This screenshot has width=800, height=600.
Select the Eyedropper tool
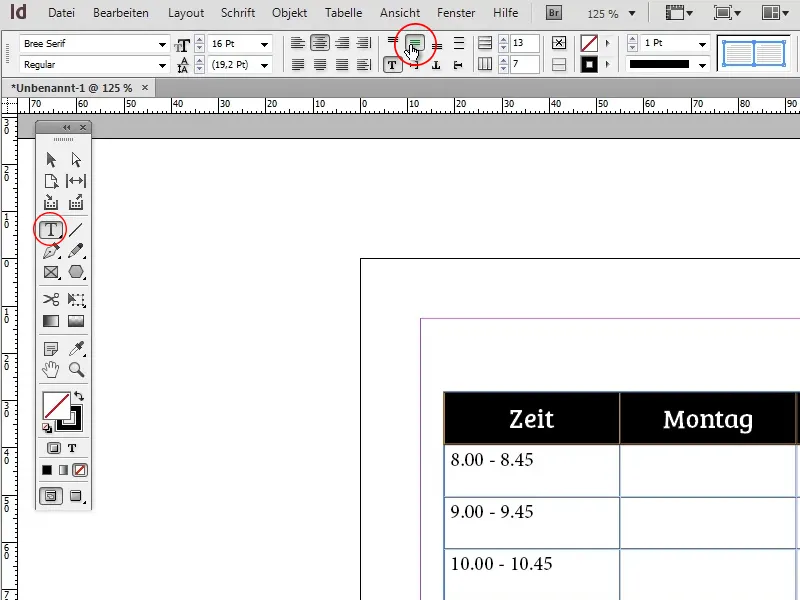(77, 348)
